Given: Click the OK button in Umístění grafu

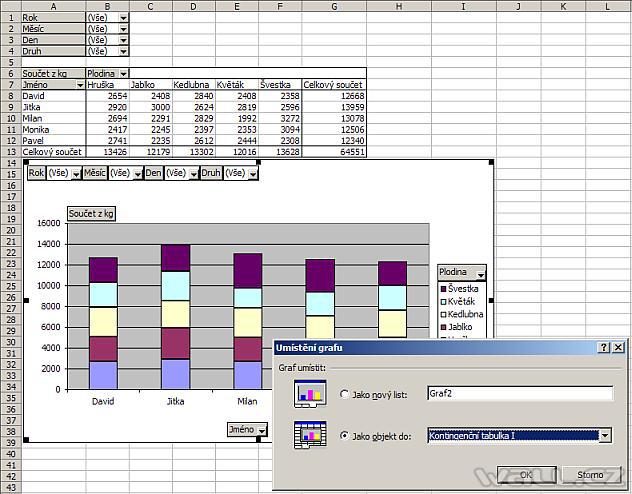Looking at the screenshot, I should [526, 475].
